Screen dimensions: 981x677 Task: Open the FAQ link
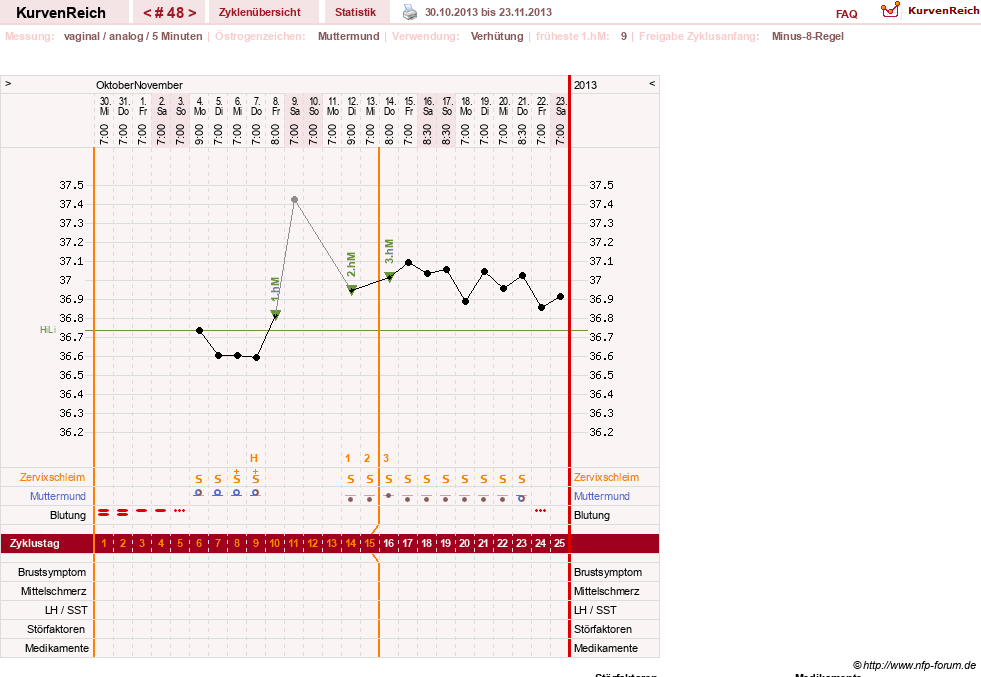point(846,14)
